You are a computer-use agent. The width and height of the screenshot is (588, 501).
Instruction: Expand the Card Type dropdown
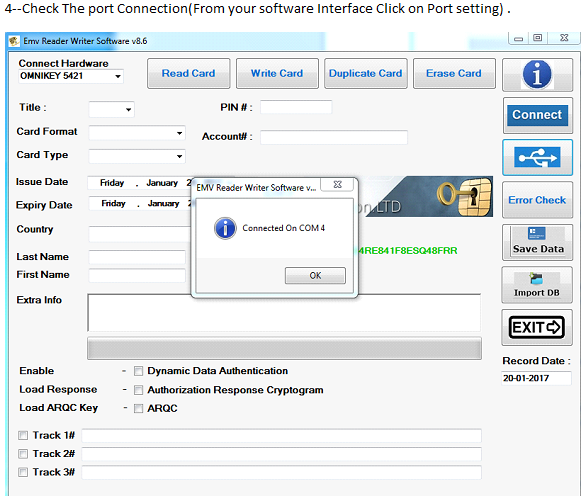tap(137, 156)
